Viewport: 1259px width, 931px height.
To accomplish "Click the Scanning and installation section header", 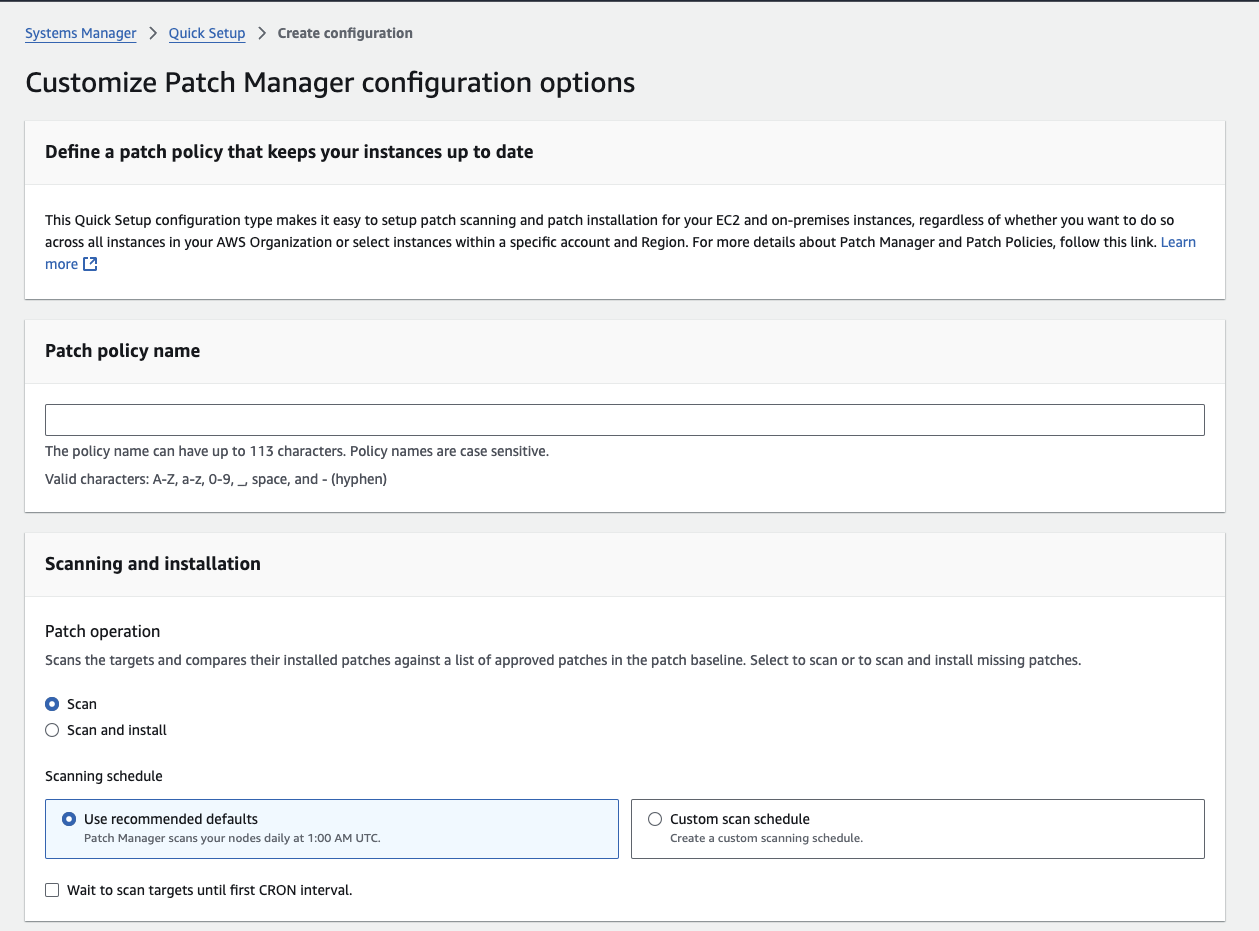I will click(153, 564).
